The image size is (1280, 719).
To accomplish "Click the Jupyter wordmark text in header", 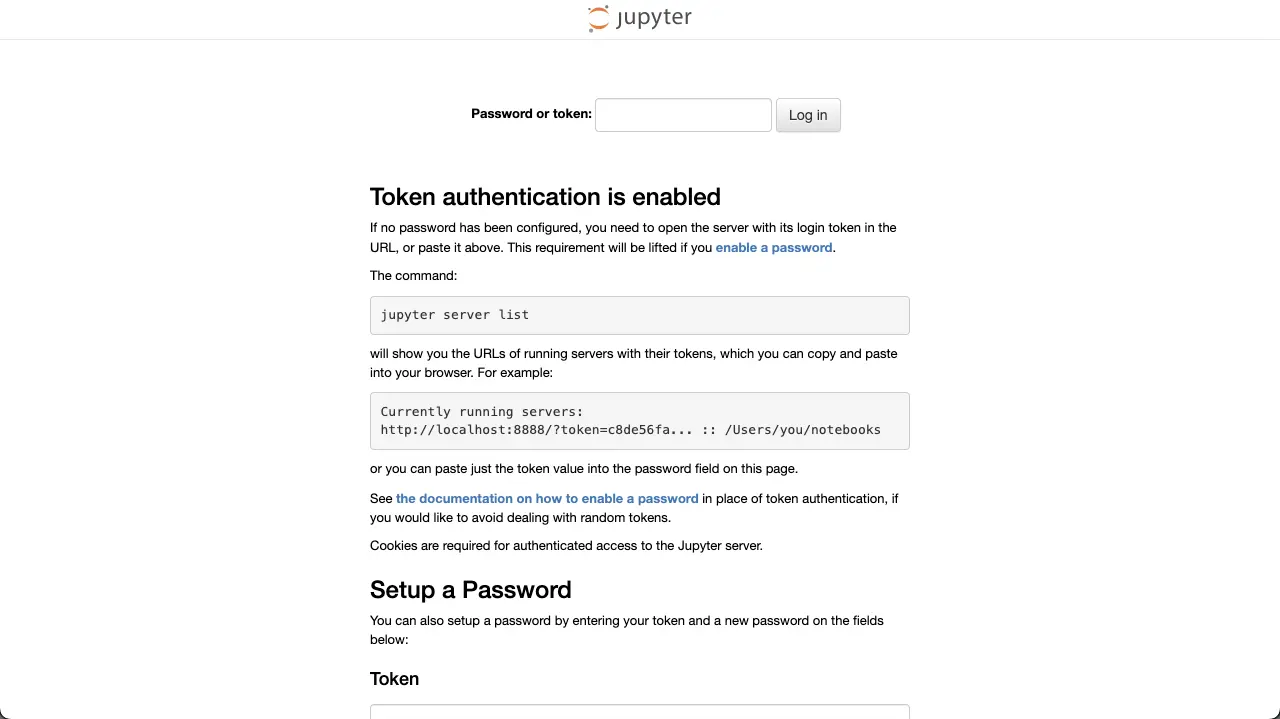I will click(654, 18).
